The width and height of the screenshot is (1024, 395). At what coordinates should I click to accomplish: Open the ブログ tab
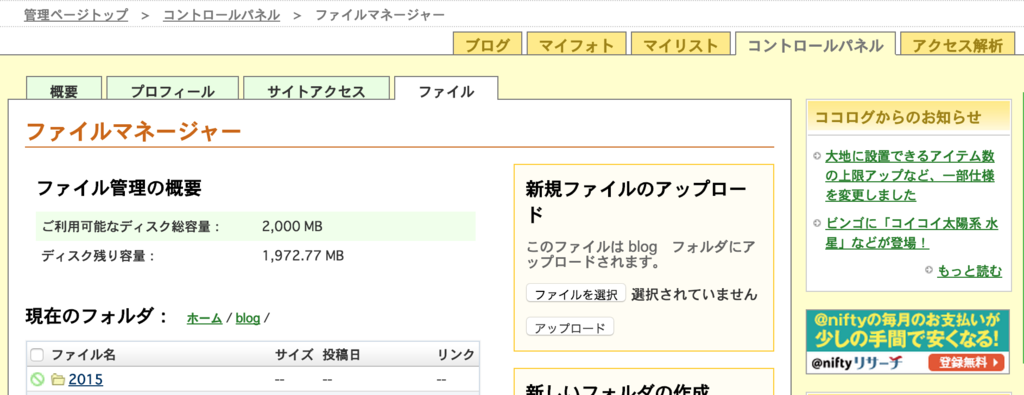click(488, 45)
